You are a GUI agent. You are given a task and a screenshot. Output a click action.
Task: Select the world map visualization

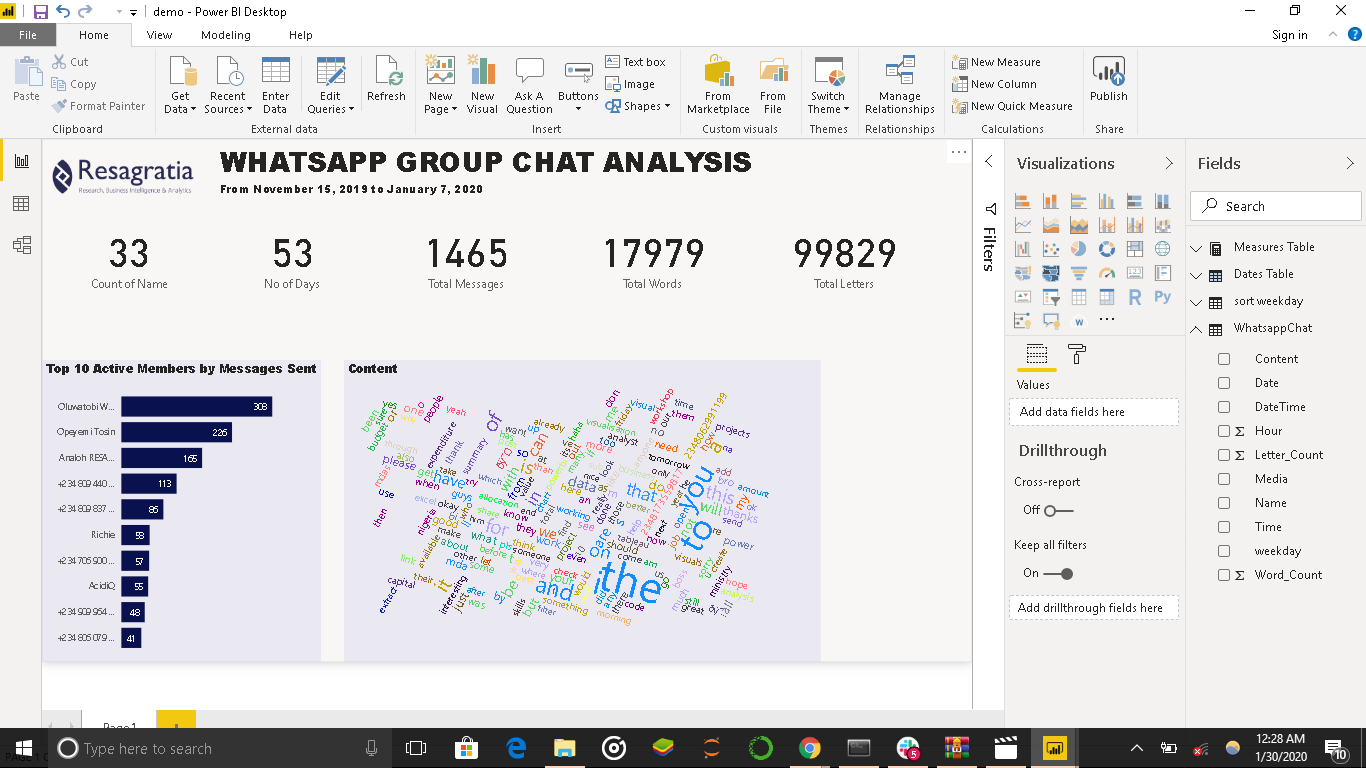coord(1162,249)
